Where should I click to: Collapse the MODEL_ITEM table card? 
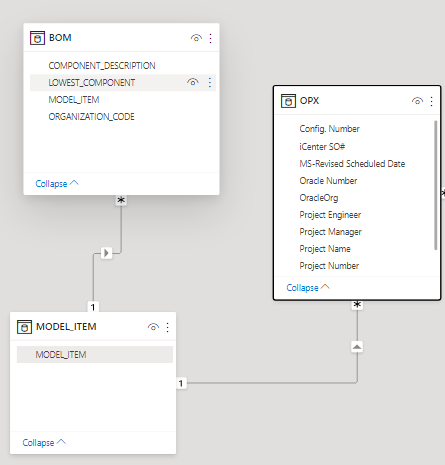(x=44, y=442)
